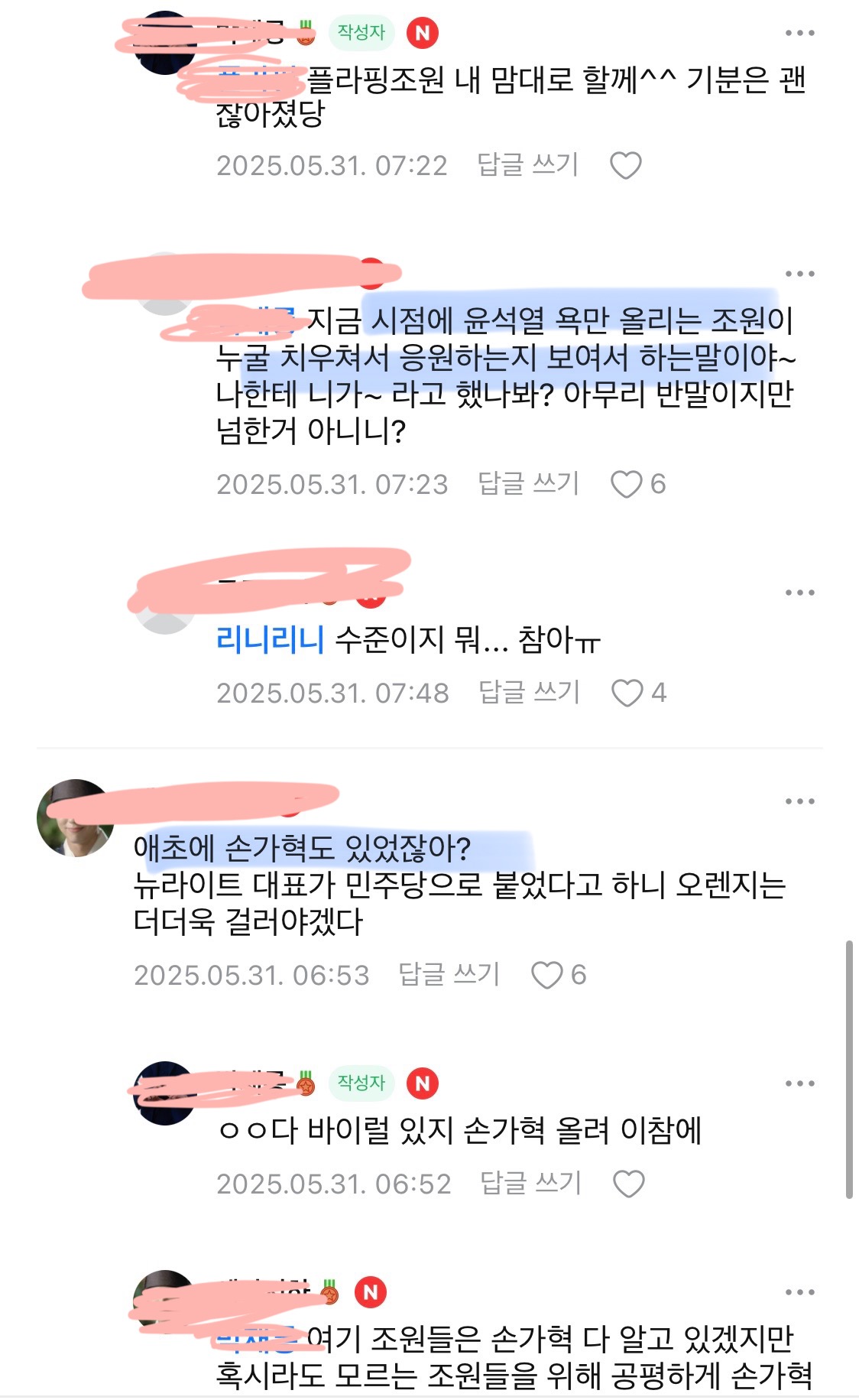Click the red N badge on top comment
The image size is (859, 1400).
(422, 33)
